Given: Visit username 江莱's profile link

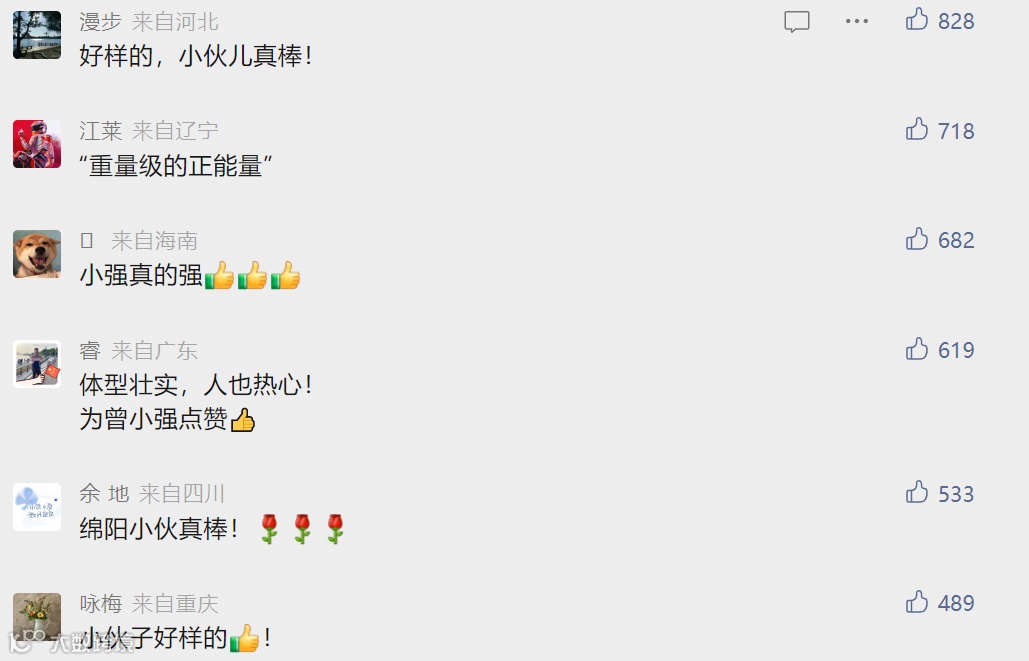Looking at the screenshot, I should 100,131.
